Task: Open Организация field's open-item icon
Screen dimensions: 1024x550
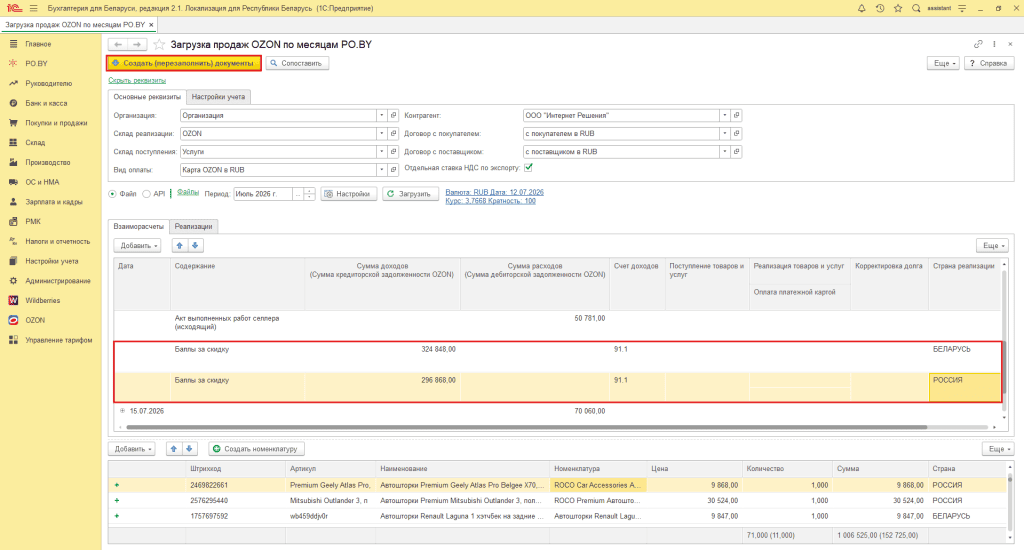Action: click(x=393, y=116)
